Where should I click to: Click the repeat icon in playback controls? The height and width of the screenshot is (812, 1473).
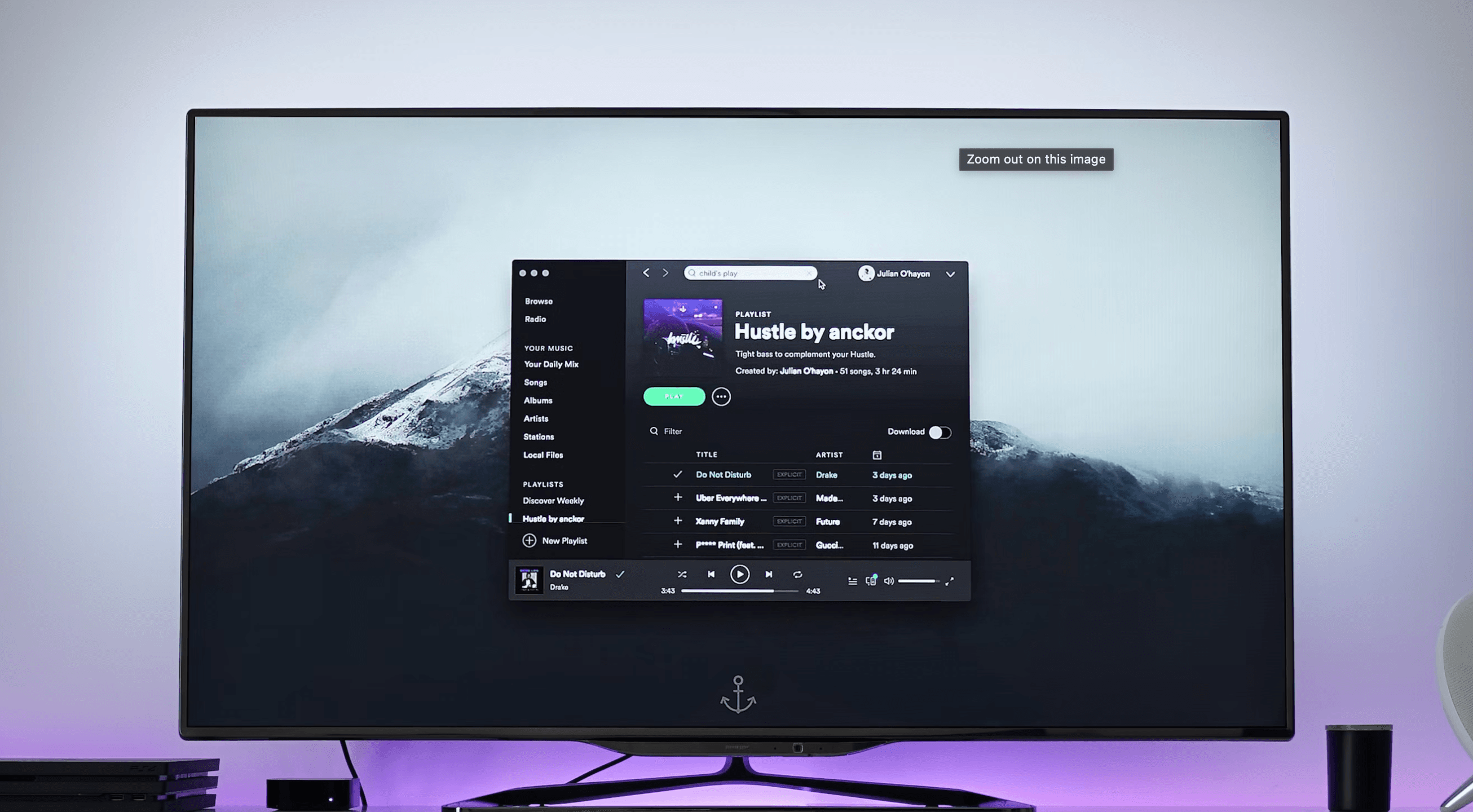click(797, 574)
